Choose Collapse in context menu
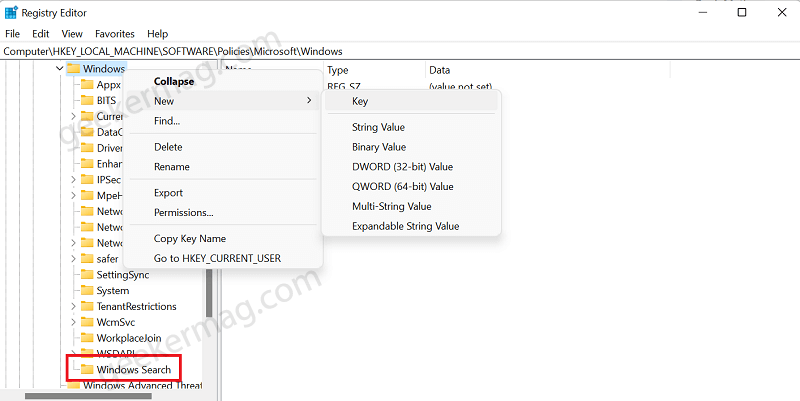This screenshot has width=800, height=401. tap(223, 81)
